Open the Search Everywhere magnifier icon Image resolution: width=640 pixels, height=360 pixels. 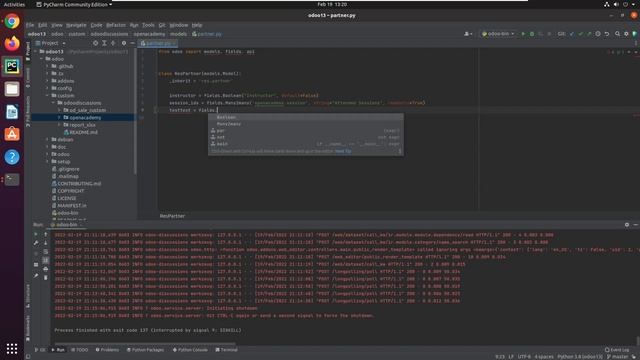[x=617, y=34]
